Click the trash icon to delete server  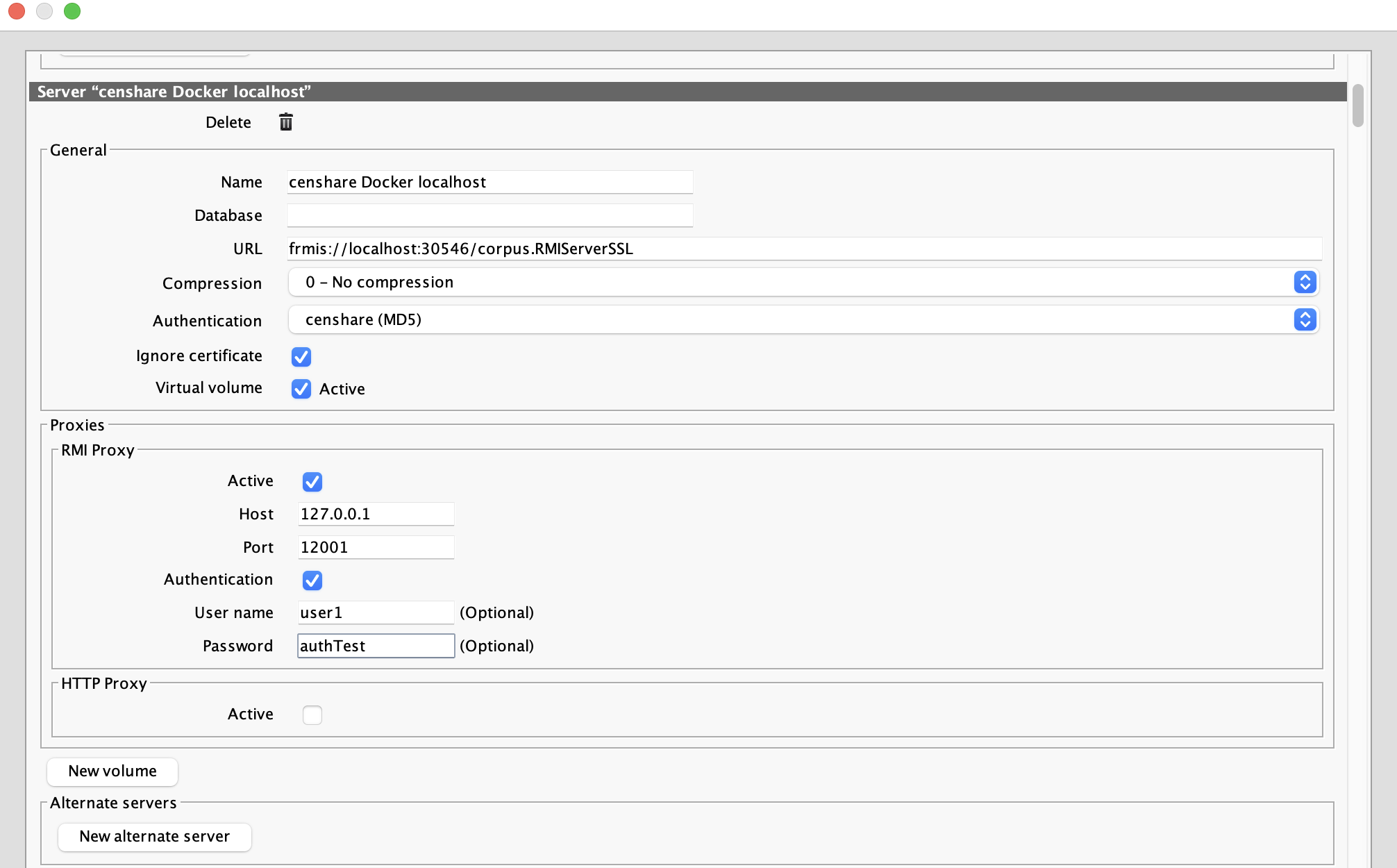pyautogui.click(x=285, y=122)
